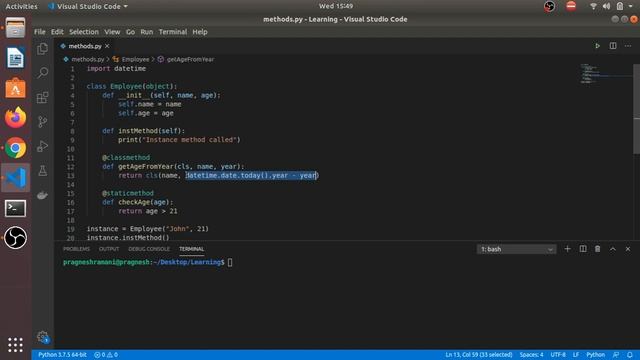Open Files manager from the dock

[x=16, y=28]
